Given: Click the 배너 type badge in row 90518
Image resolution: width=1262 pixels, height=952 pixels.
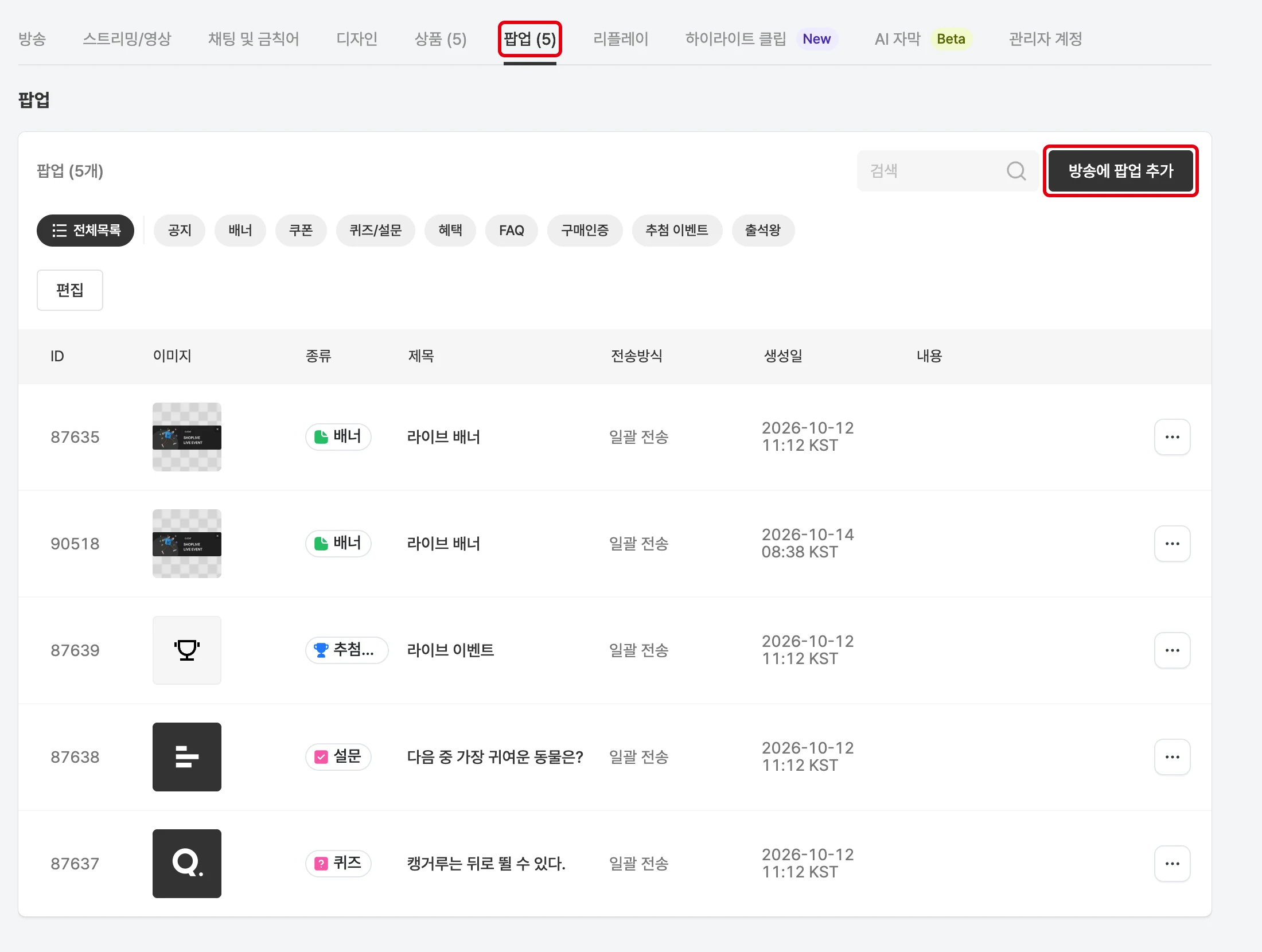Looking at the screenshot, I should point(338,544).
